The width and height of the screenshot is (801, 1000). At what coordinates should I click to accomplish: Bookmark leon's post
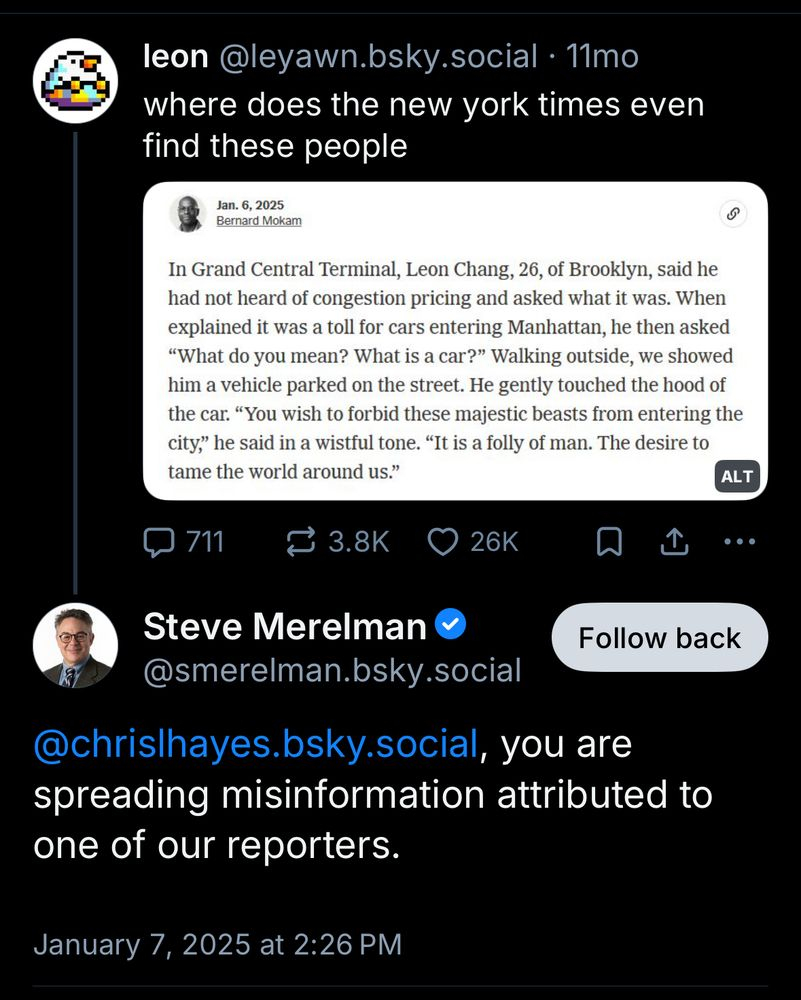click(609, 542)
